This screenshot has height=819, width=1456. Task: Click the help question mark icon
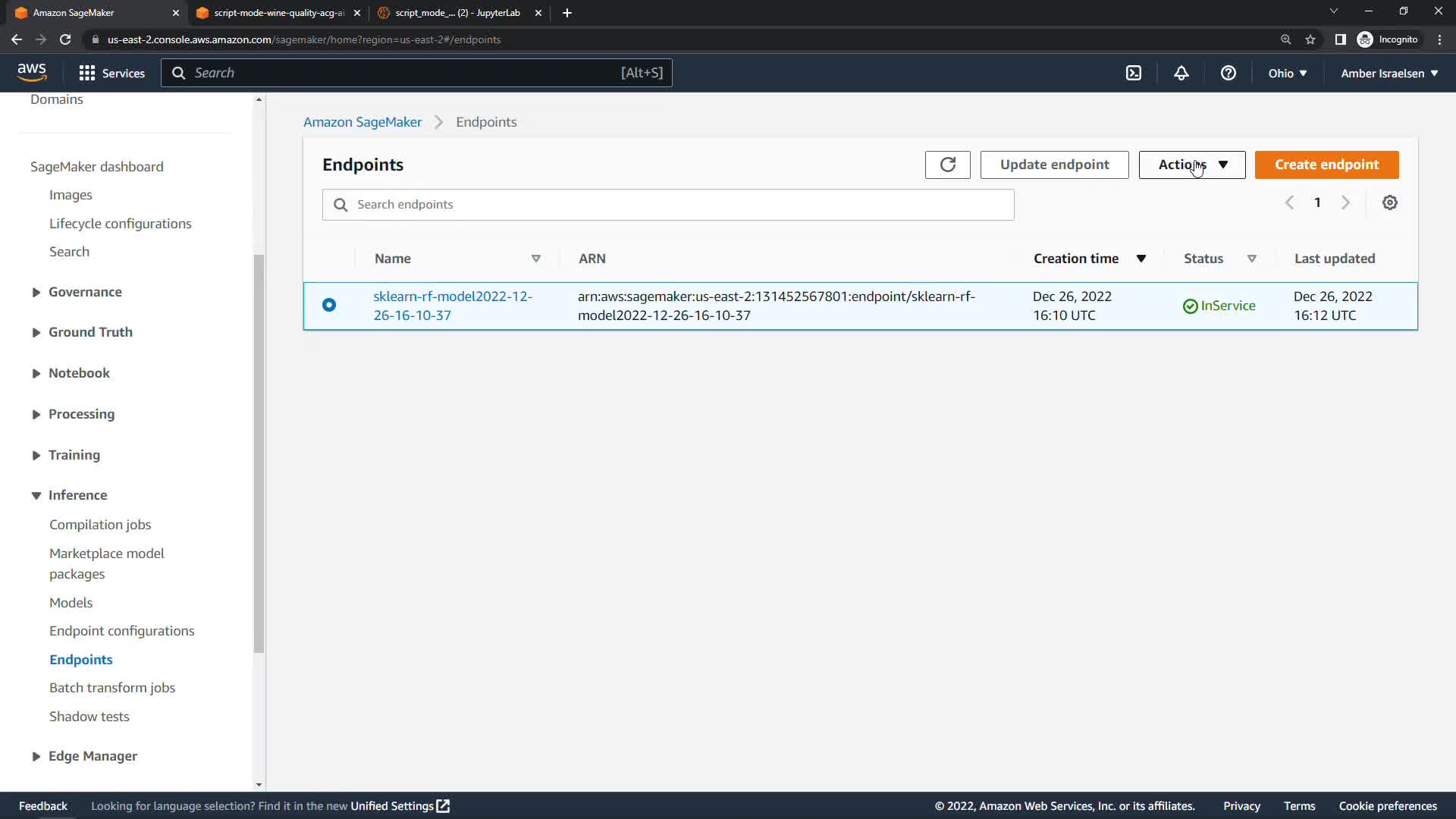pos(1228,73)
